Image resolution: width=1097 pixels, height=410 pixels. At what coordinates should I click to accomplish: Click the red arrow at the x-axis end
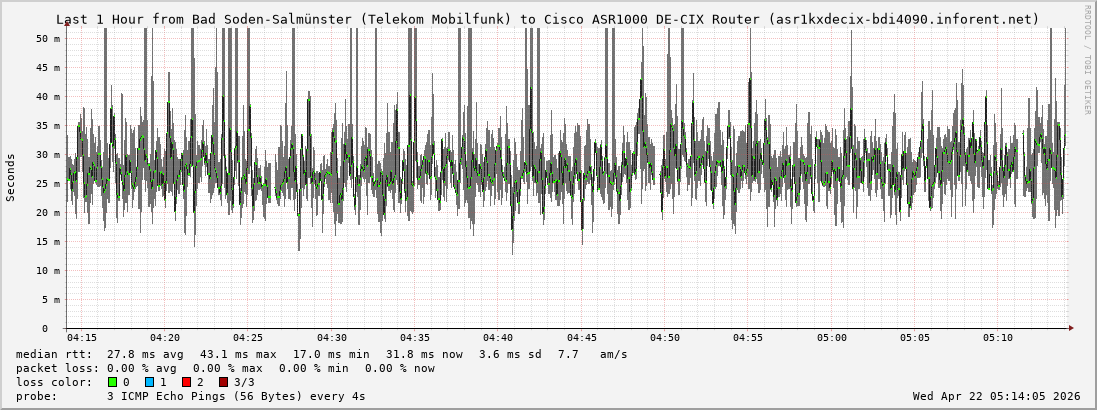[x=1070, y=328]
